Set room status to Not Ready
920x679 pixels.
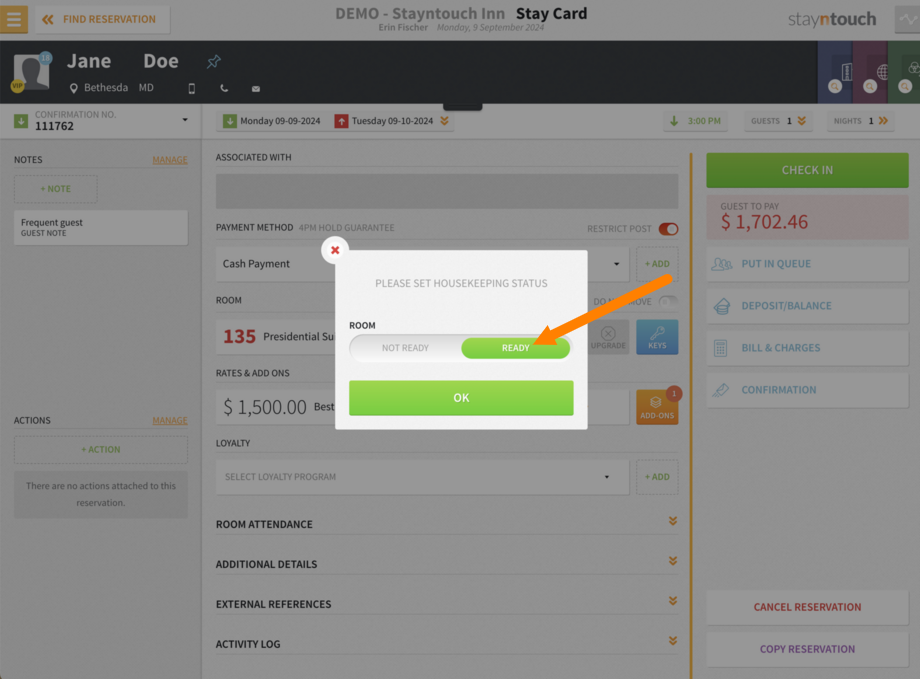(x=405, y=348)
